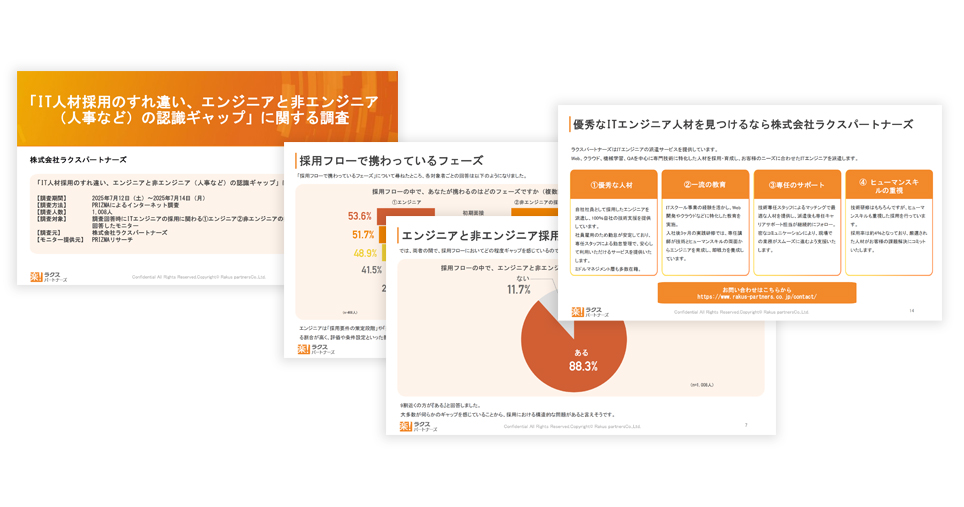The image size is (964, 507).
Task: Click the 51.7% value in the bar chart
Action: click(x=363, y=235)
